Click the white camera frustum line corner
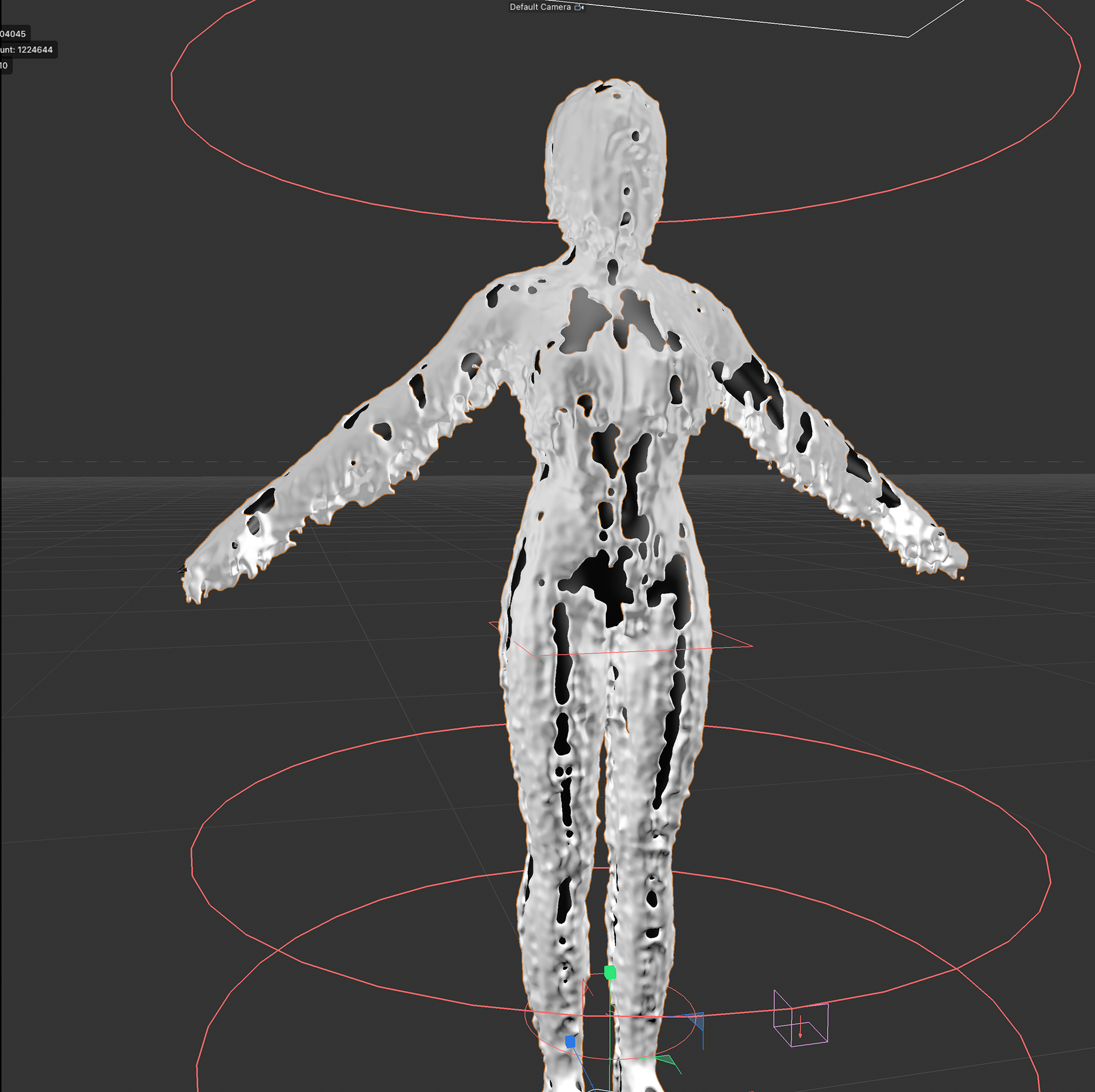The width and height of the screenshot is (1095, 1092). [x=909, y=36]
